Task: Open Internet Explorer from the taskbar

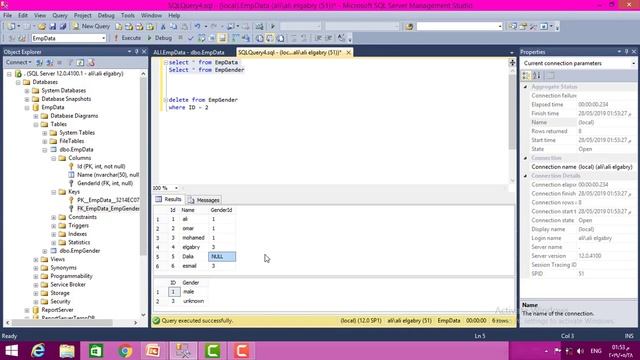Action: 38,351
